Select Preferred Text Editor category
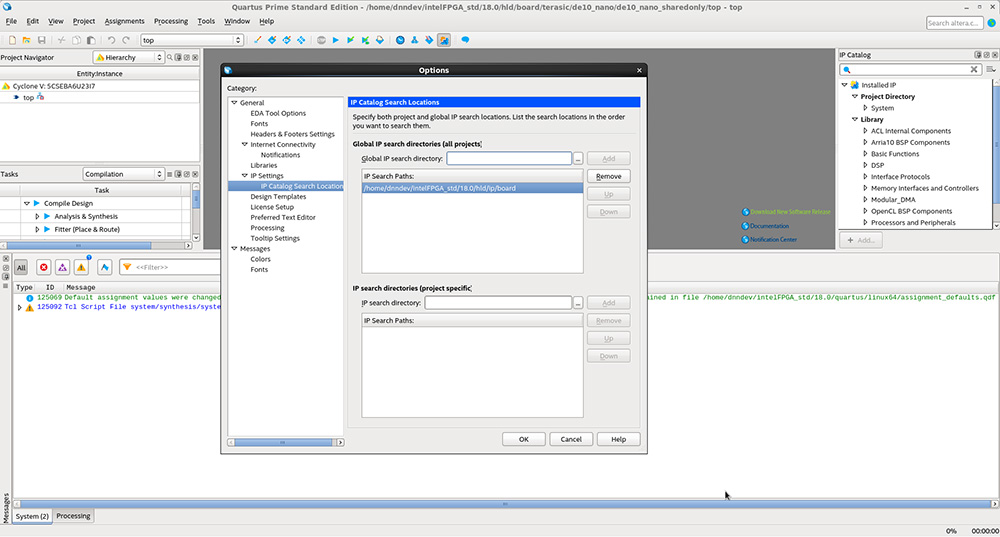The image size is (1000, 537). (x=283, y=217)
